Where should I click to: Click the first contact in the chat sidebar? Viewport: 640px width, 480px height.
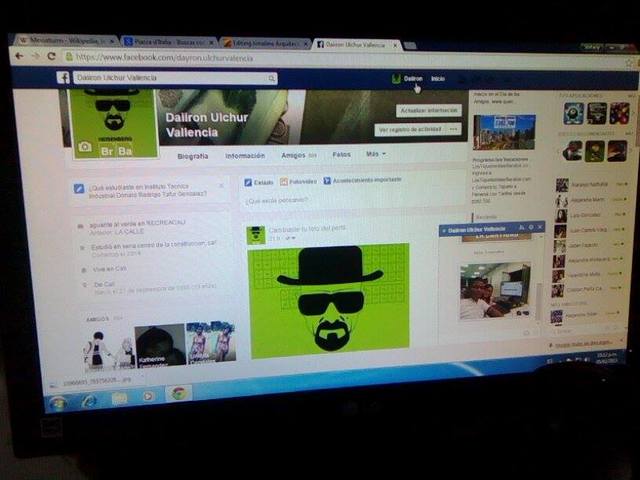[x=591, y=184]
